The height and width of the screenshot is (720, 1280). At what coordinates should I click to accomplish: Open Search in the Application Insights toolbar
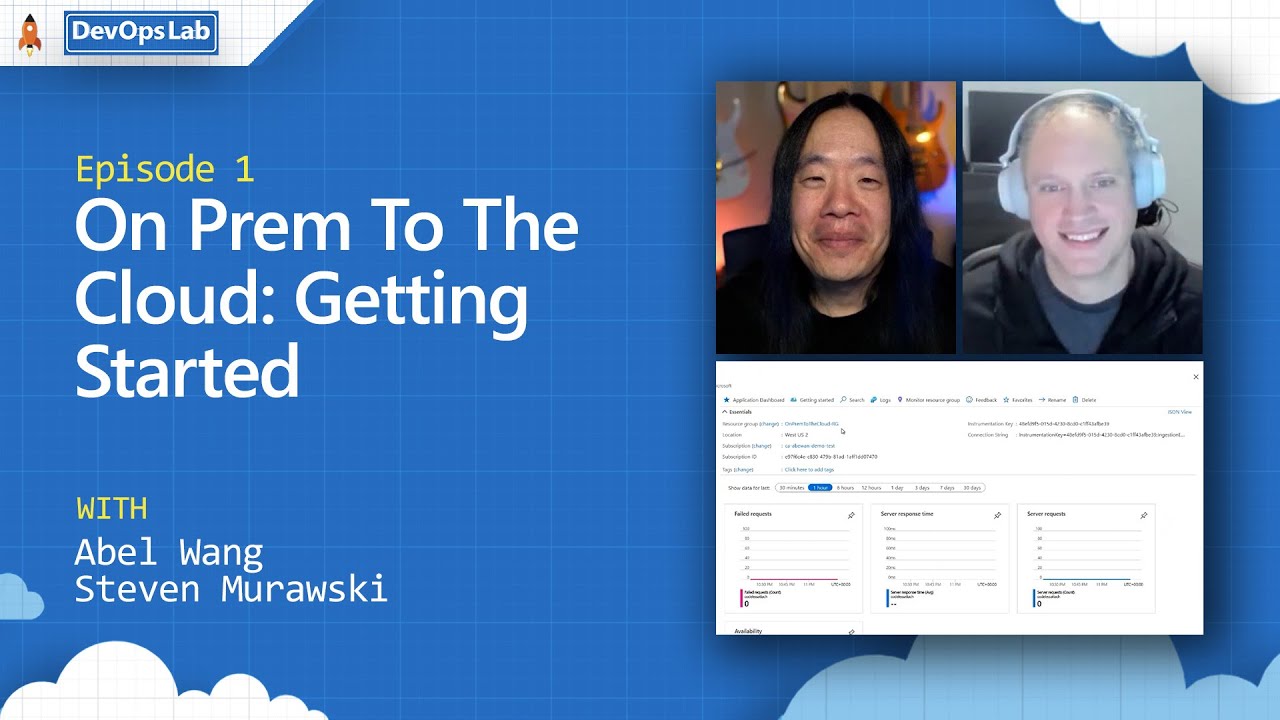[x=853, y=400]
